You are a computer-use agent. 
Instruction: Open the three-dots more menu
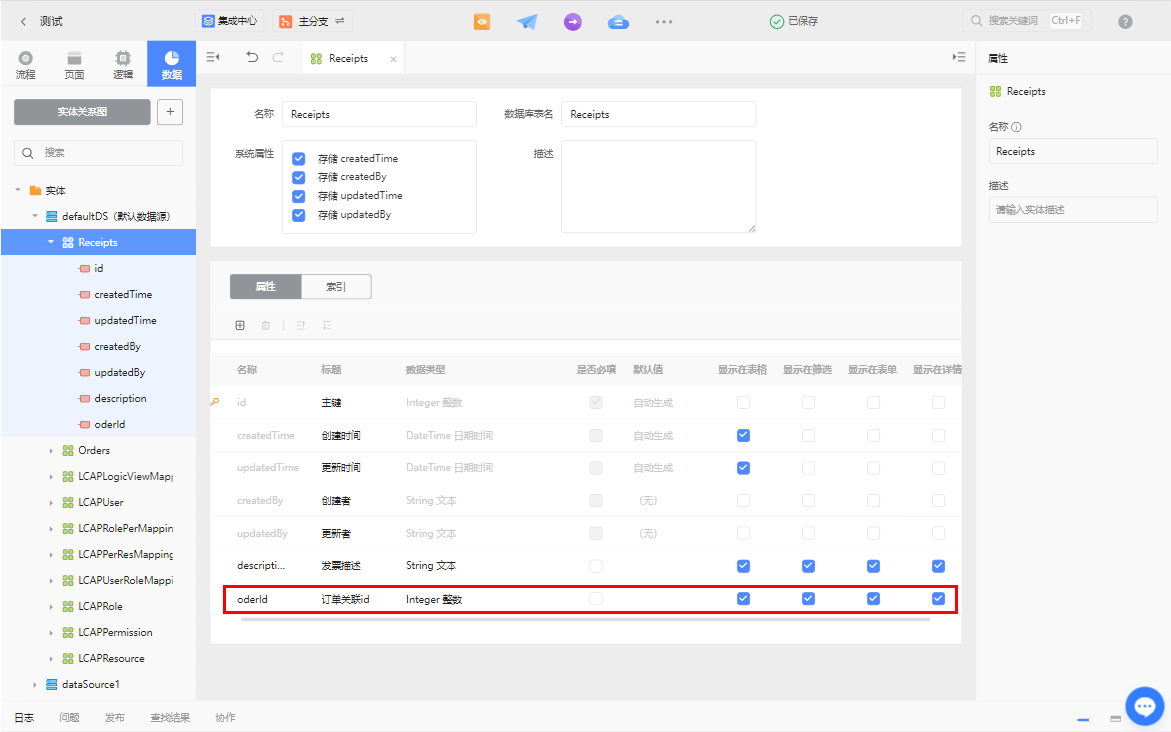point(664,22)
